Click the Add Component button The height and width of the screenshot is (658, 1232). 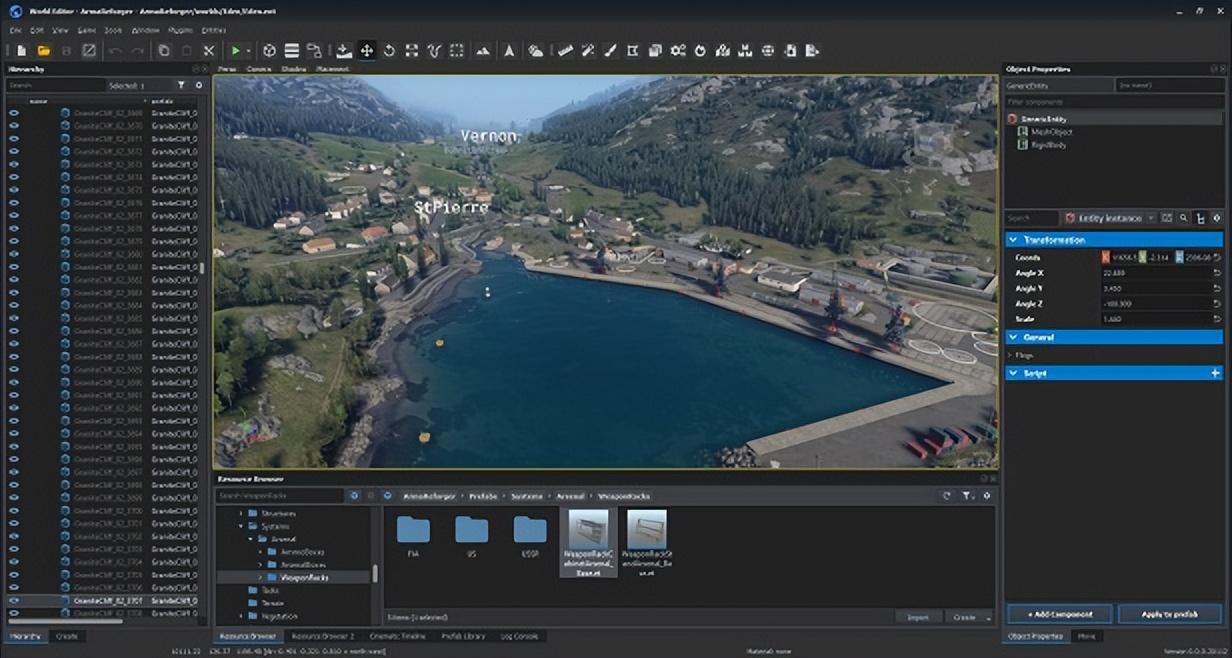(x=1058, y=614)
